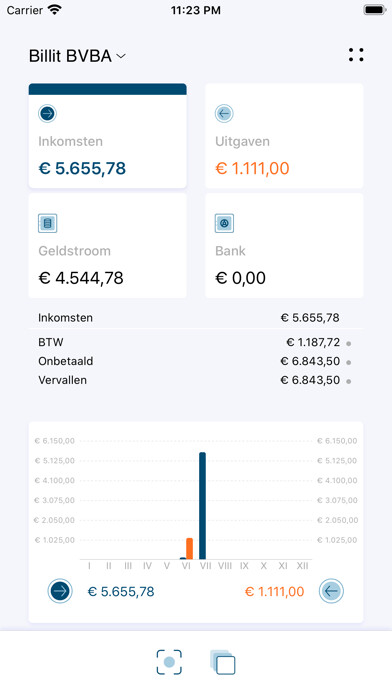Tap the Geldstroom database icon
Screen dimensions: 392x696
click(48, 223)
